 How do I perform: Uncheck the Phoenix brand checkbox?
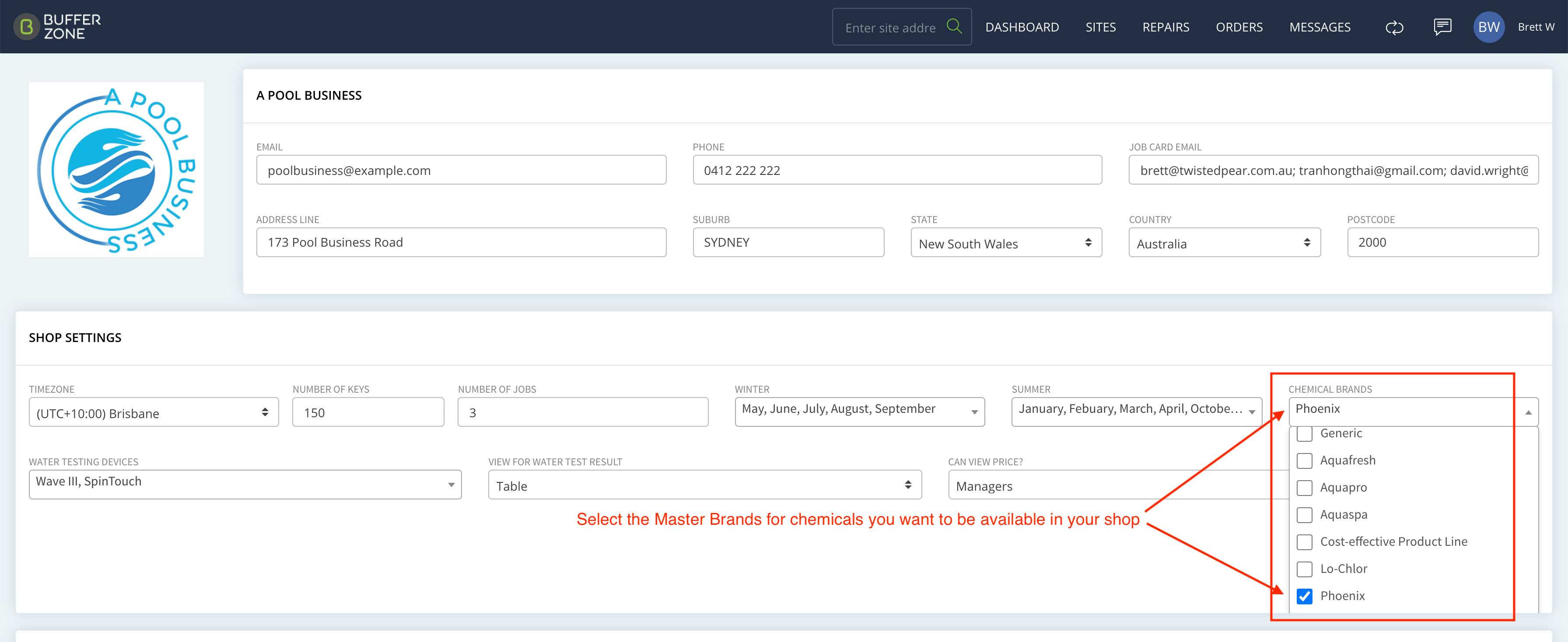pos(1304,596)
